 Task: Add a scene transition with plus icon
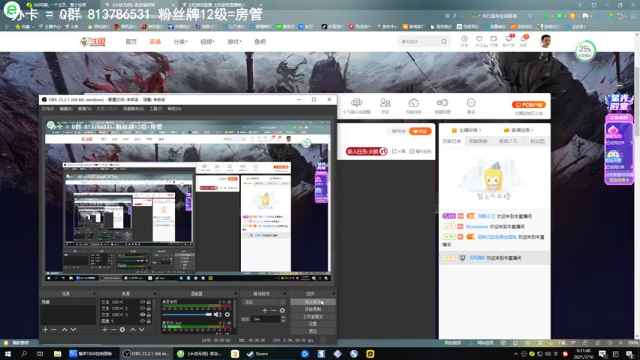[x=264, y=311]
